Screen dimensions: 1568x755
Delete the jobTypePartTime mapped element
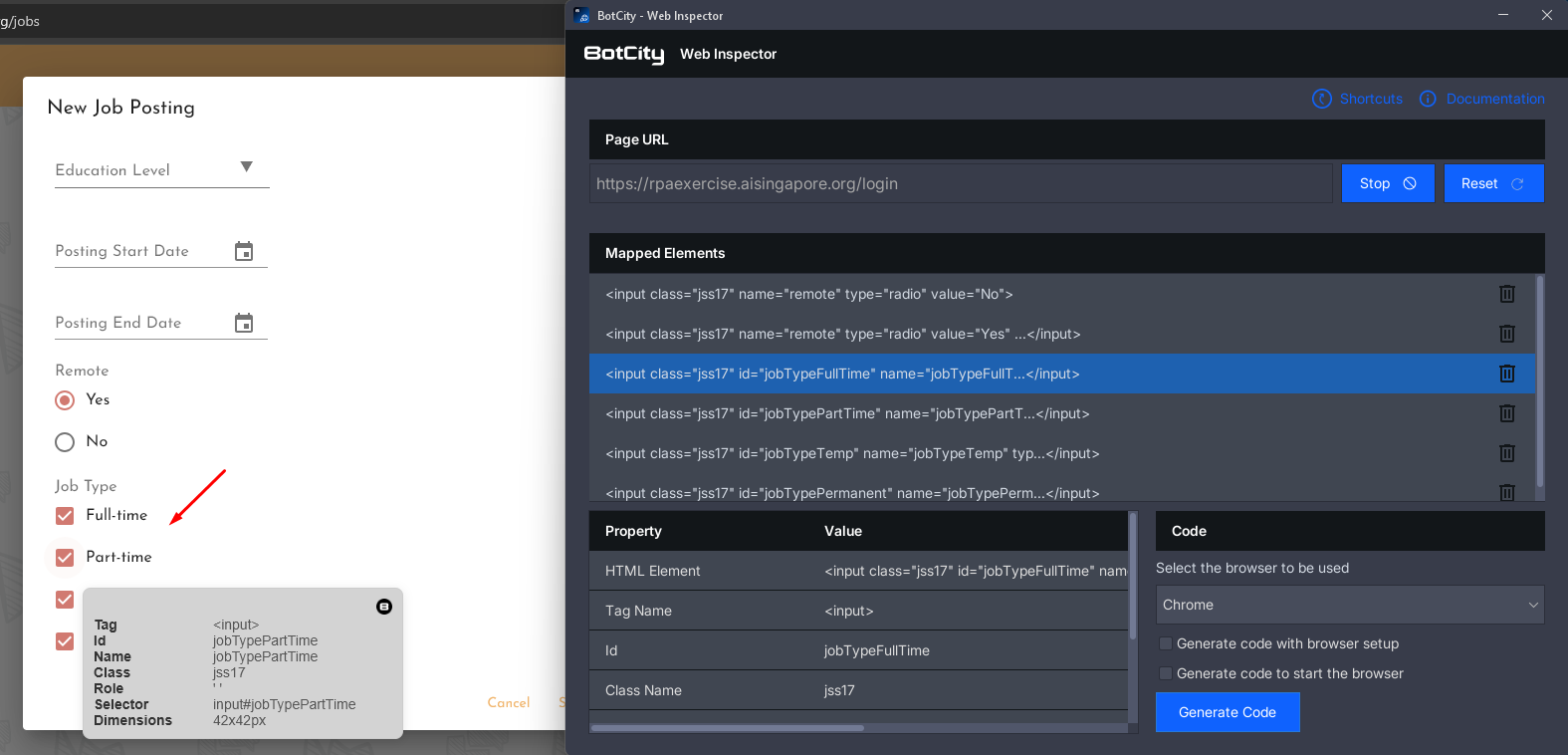(1506, 413)
